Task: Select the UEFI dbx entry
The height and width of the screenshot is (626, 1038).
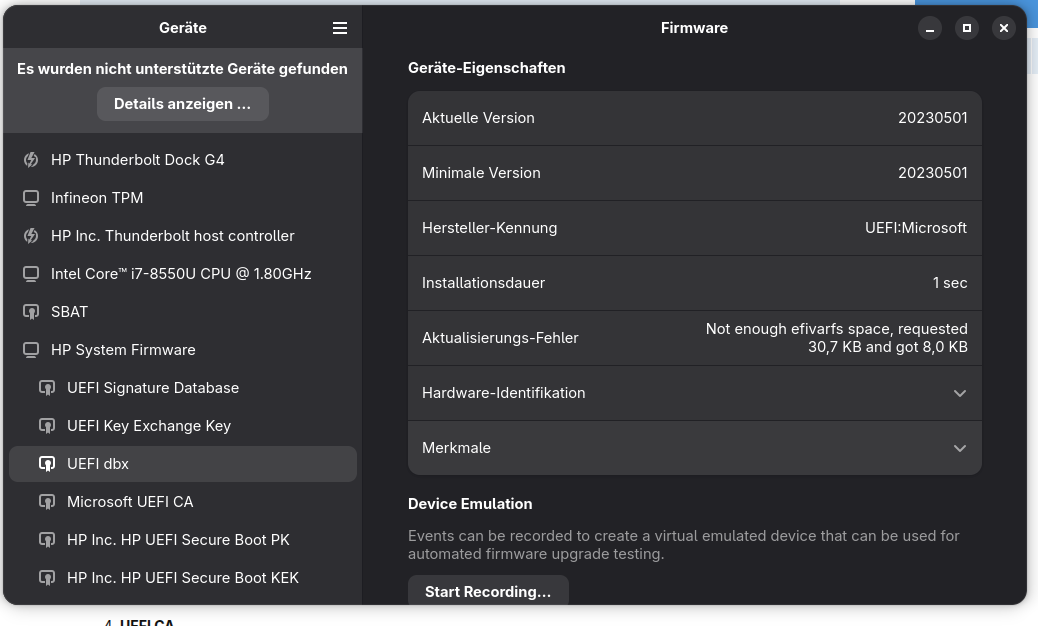Action: [98, 464]
